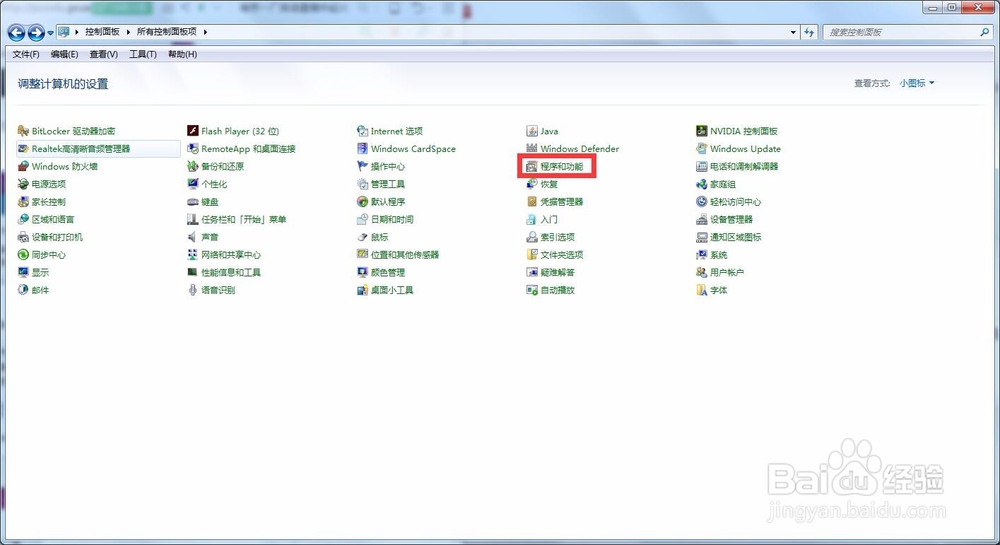Open 凭据管理器 credential manager link
The height and width of the screenshot is (545, 1000).
click(x=562, y=201)
